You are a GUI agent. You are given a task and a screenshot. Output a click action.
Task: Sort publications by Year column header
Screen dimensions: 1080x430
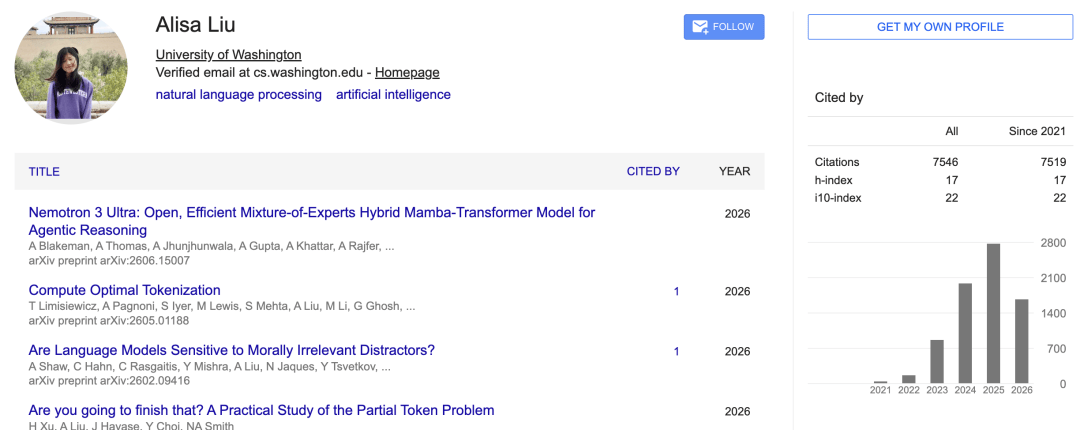735,172
